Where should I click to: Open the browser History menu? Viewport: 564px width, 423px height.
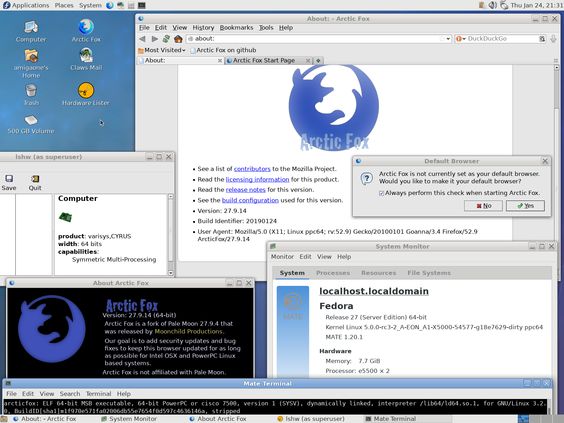tap(203, 28)
